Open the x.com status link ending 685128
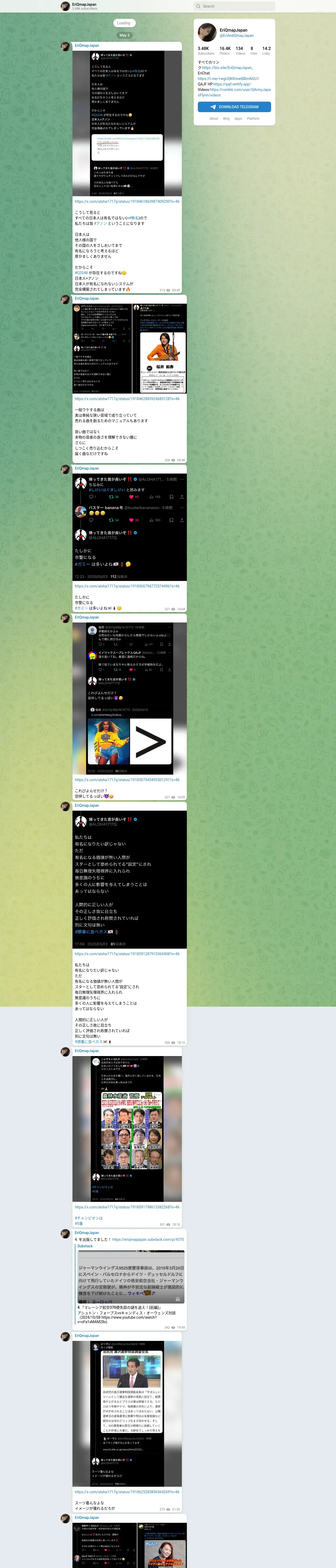336x1568 pixels. [x=127, y=399]
